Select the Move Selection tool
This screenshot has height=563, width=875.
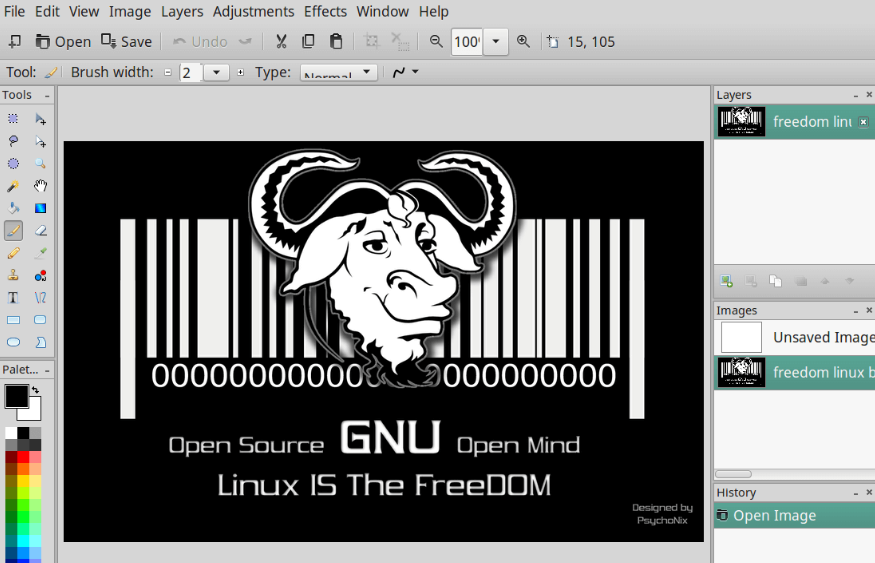[40, 141]
